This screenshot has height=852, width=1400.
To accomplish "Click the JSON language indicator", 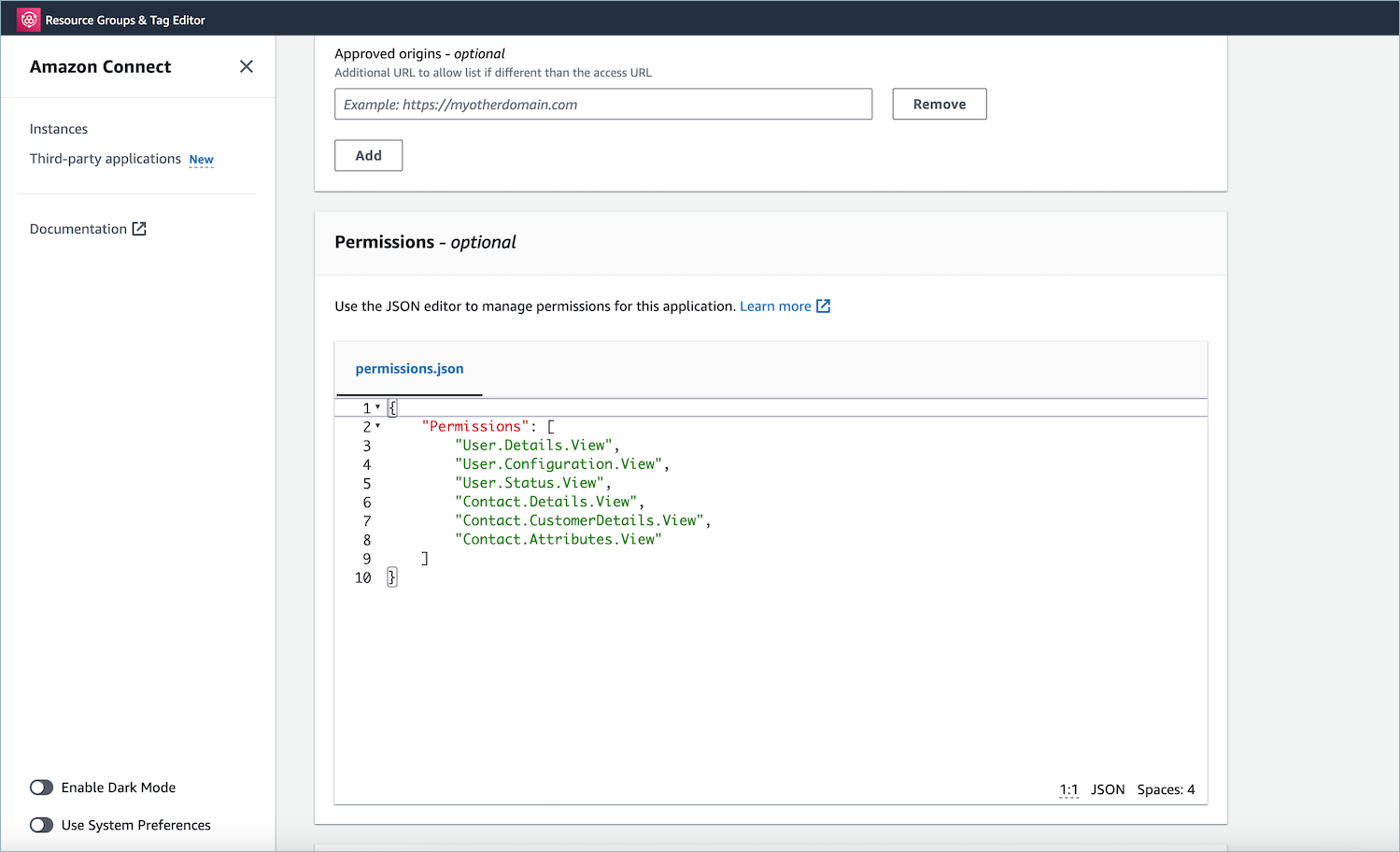I will [1108, 789].
